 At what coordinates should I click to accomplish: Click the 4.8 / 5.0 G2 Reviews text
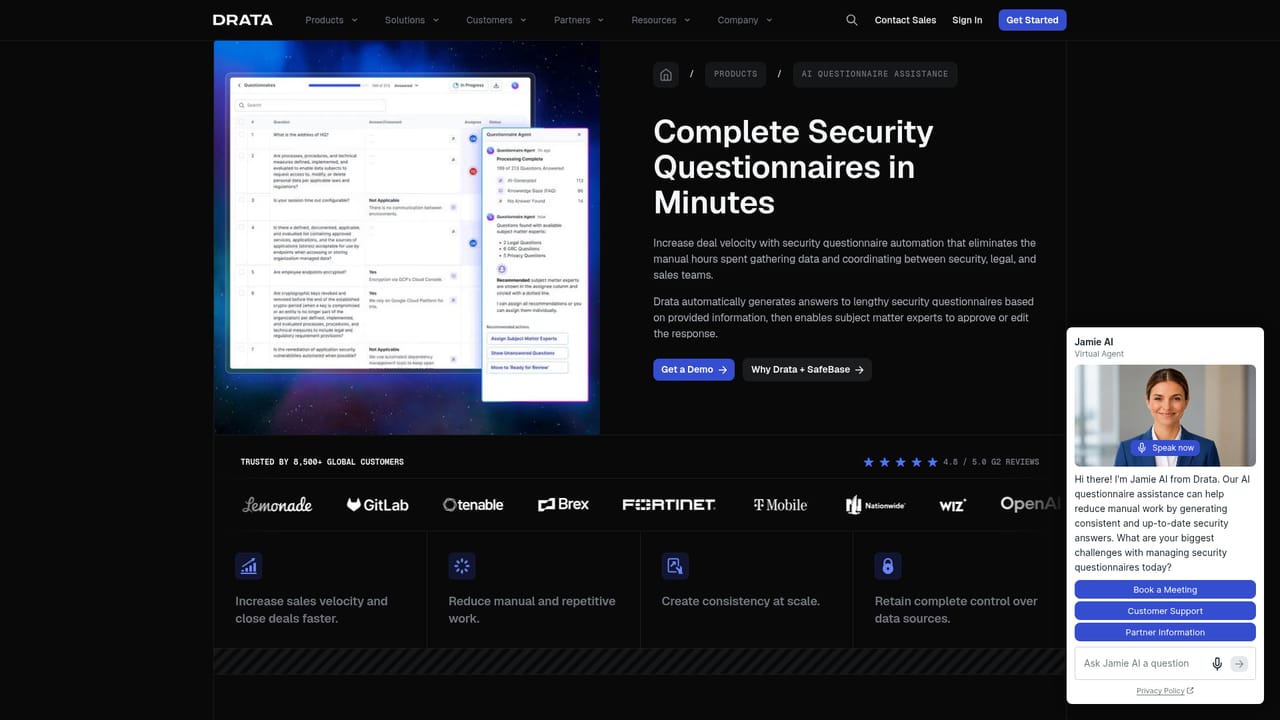[991, 462]
